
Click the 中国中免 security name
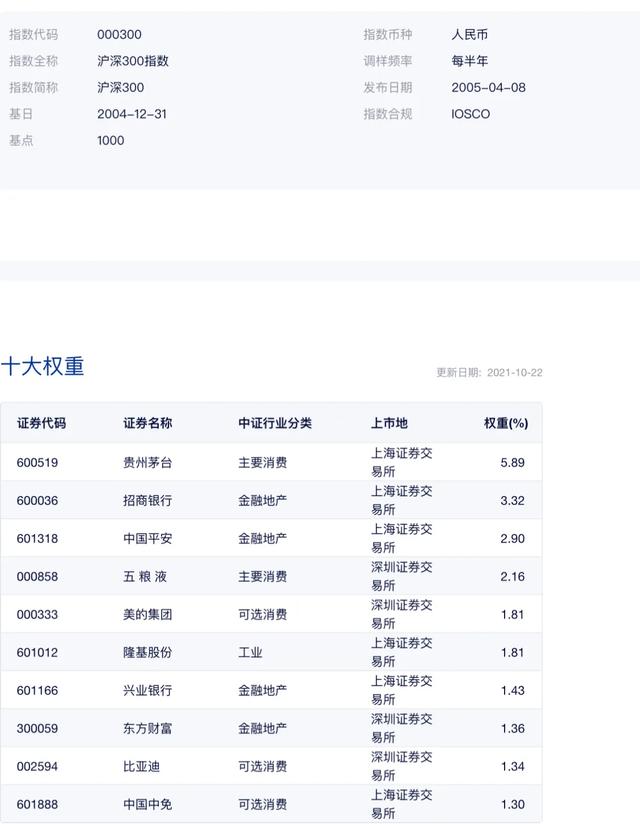click(x=147, y=805)
